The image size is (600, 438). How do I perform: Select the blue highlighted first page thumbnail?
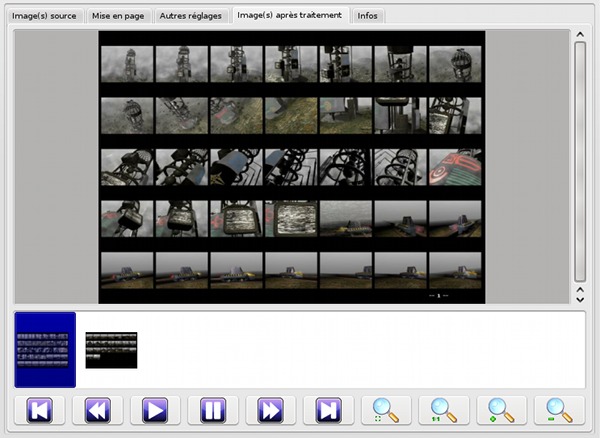(x=45, y=350)
